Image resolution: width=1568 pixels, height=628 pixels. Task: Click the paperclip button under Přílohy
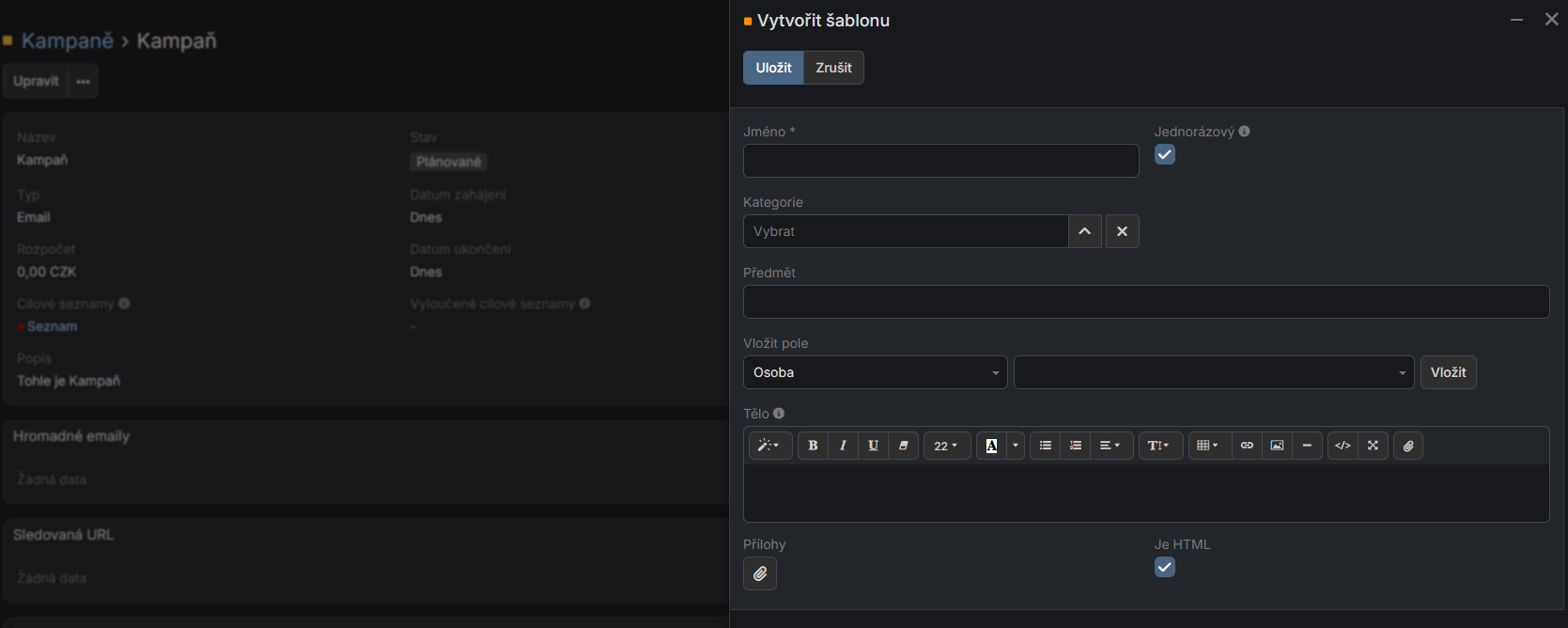760,573
